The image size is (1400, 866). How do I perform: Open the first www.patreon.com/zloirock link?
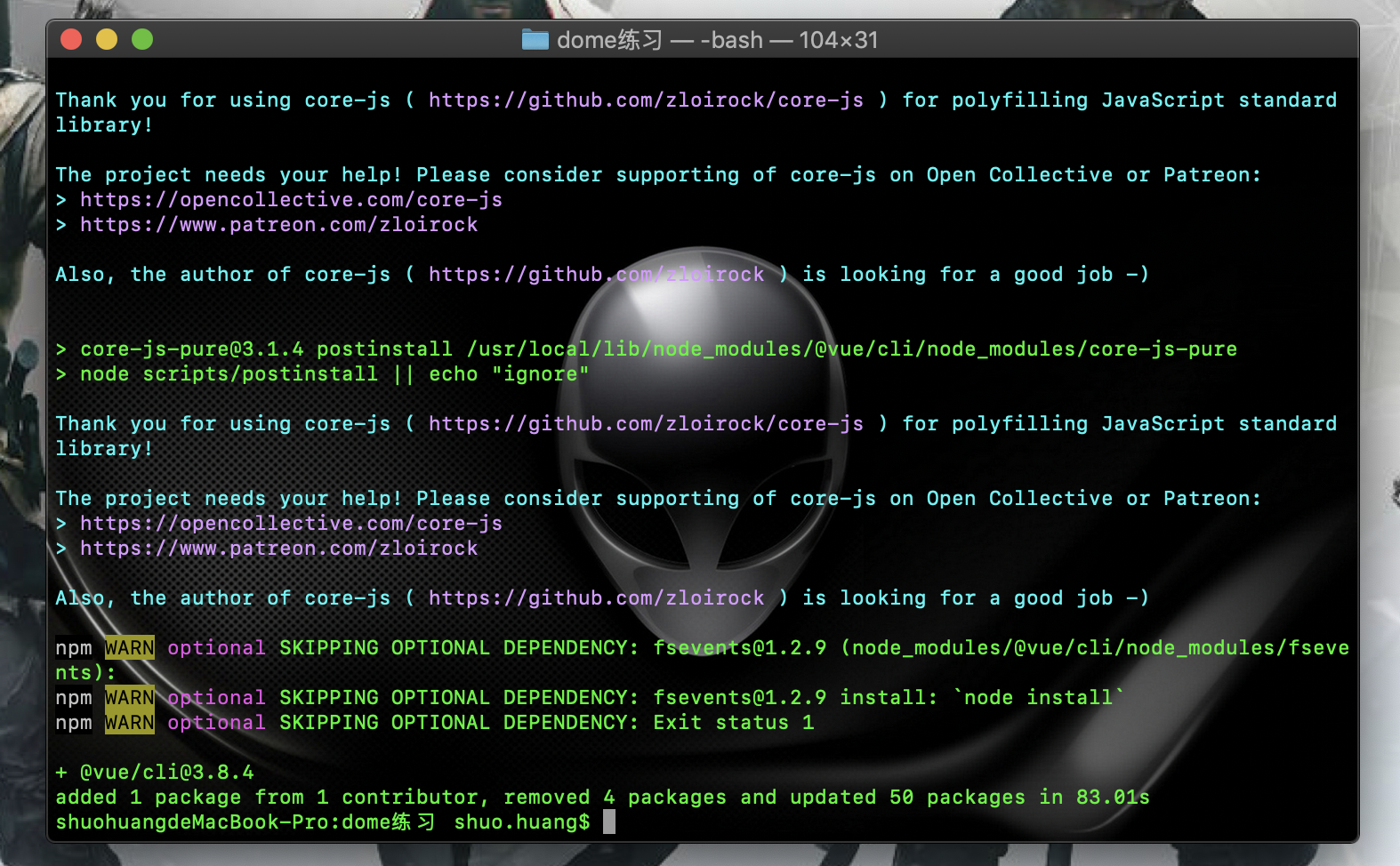click(278, 224)
